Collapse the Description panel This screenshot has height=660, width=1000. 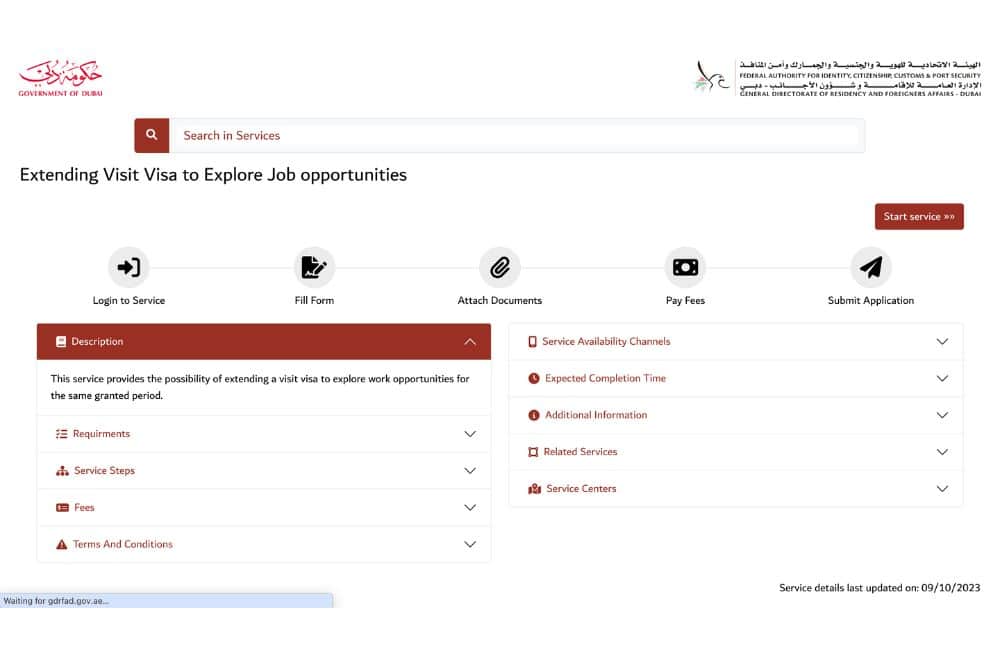click(x=470, y=341)
